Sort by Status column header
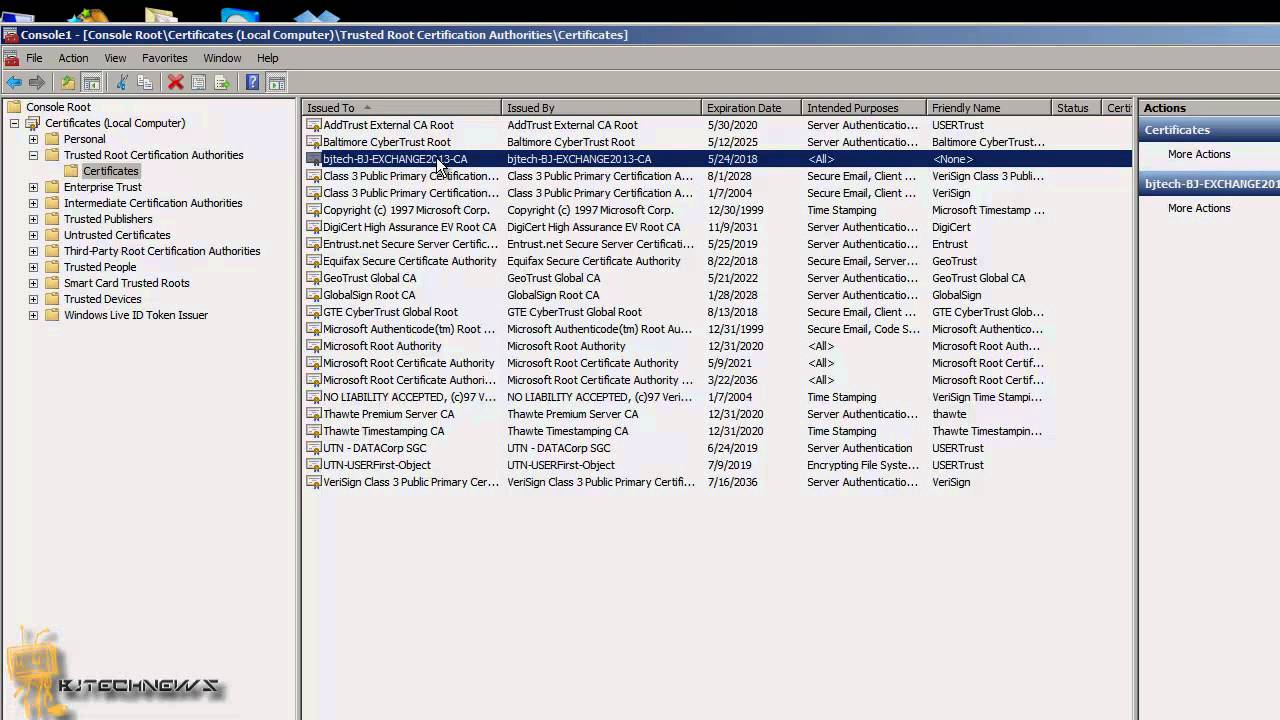The width and height of the screenshot is (1280, 720). pos(1076,108)
